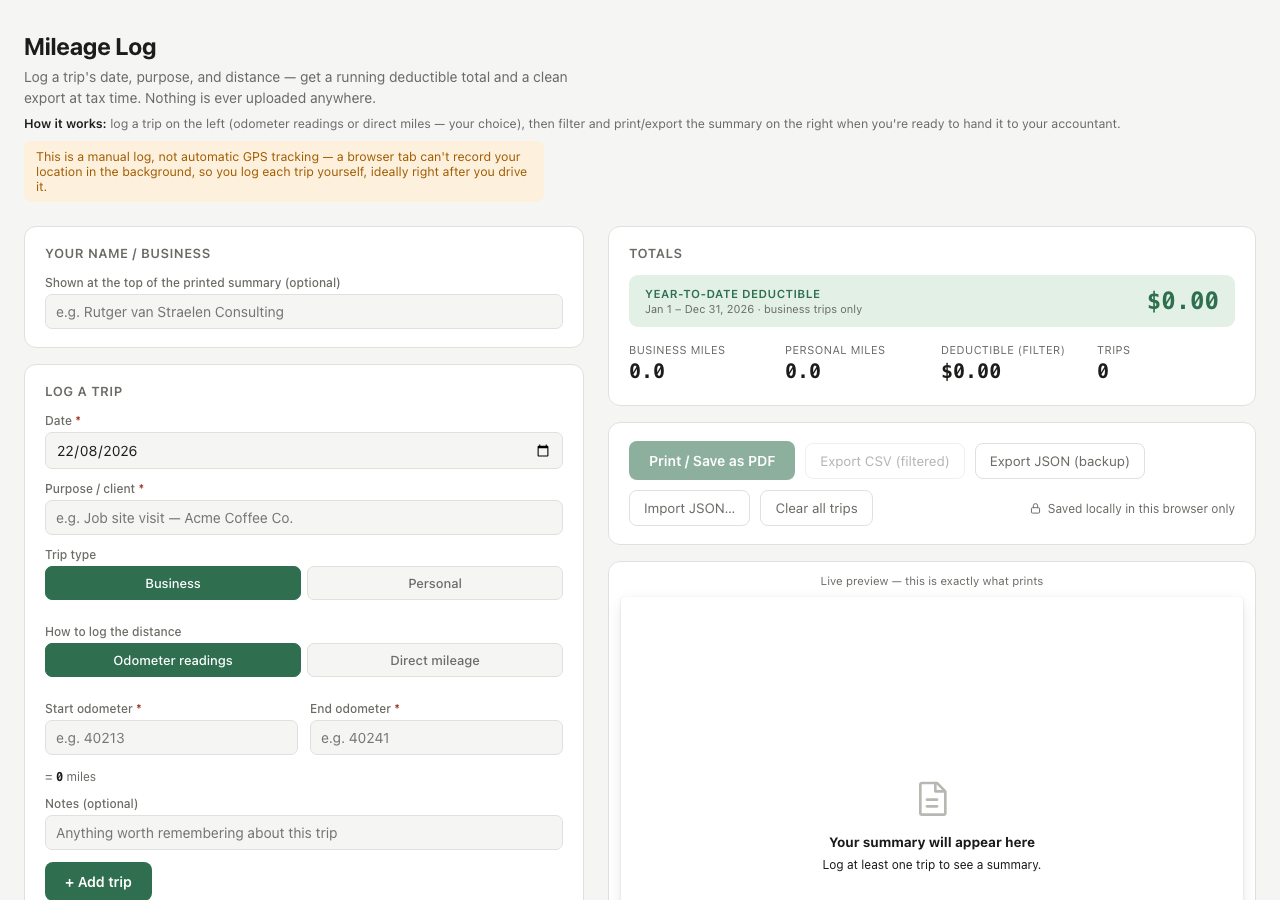Click the End odometer input

coord(436,738)
